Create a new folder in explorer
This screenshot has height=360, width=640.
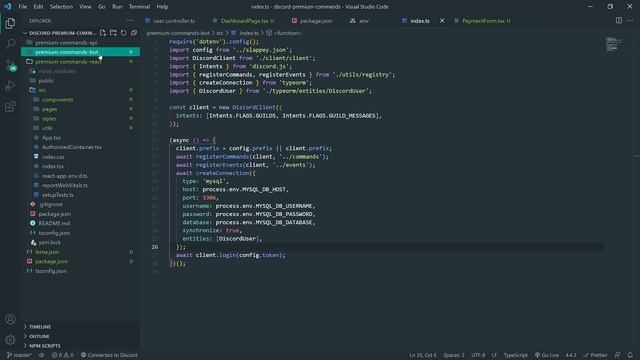[113, 33]
